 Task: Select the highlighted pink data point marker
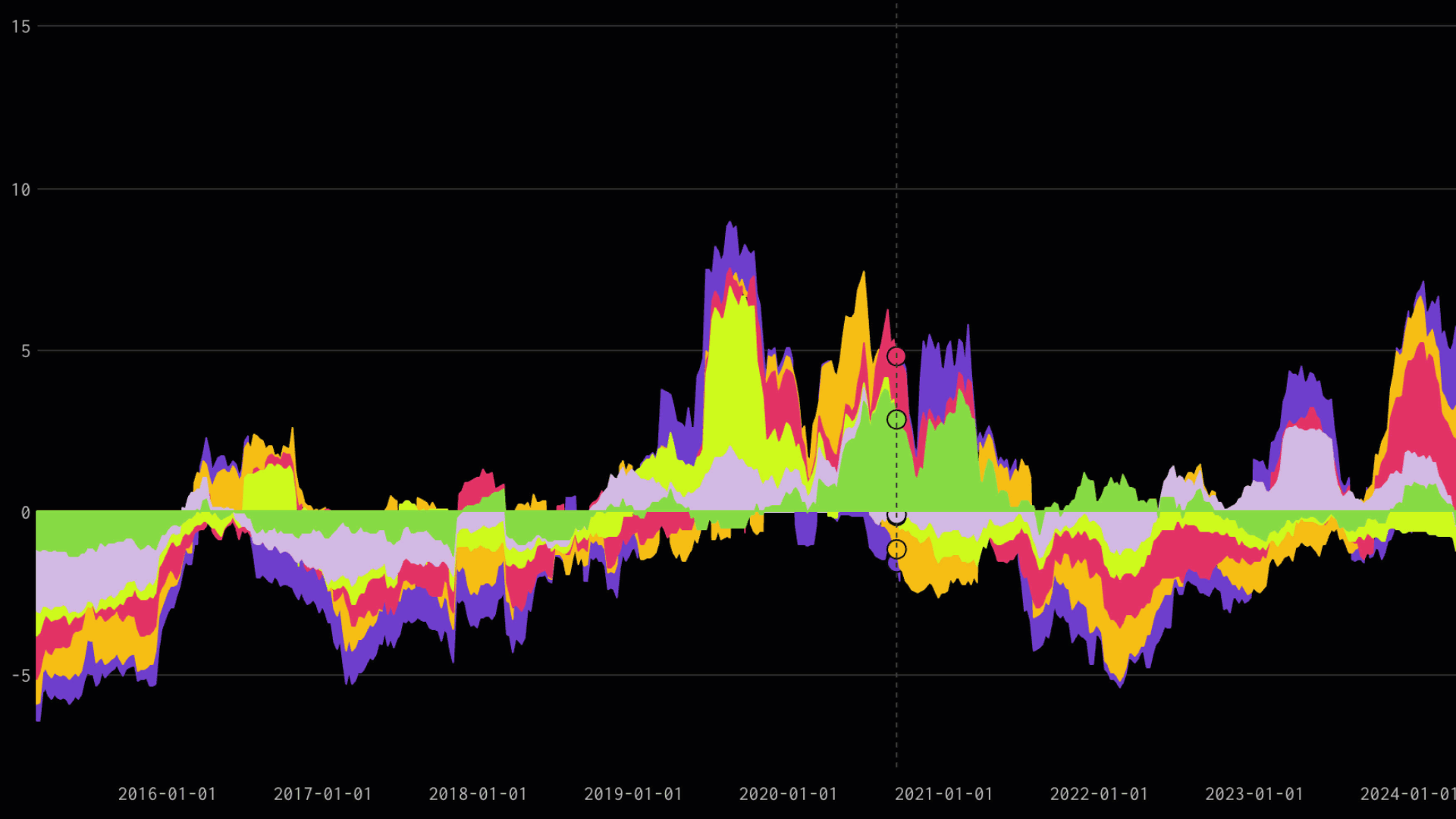click(x=897, y=355)
